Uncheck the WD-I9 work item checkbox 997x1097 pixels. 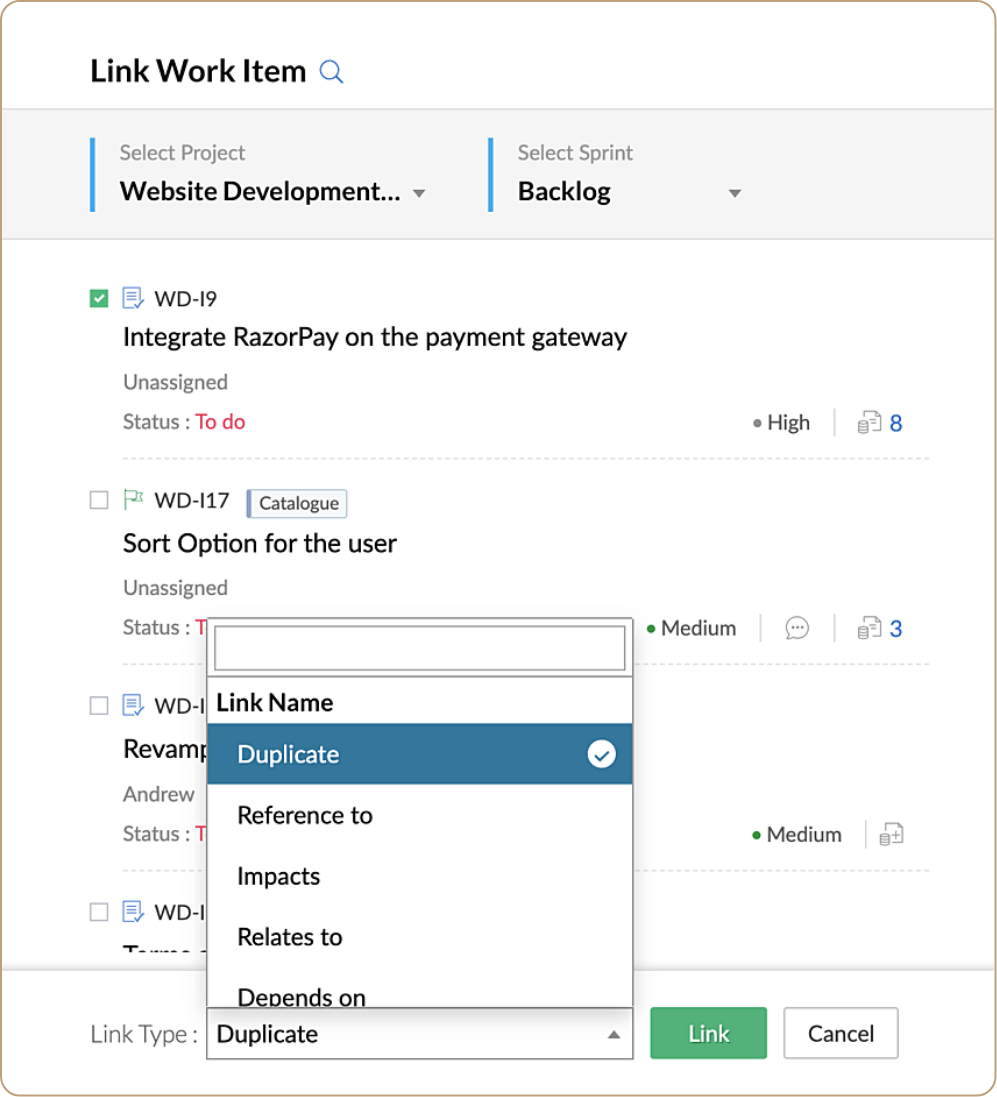pyautogui.click(x=99, y=298)
